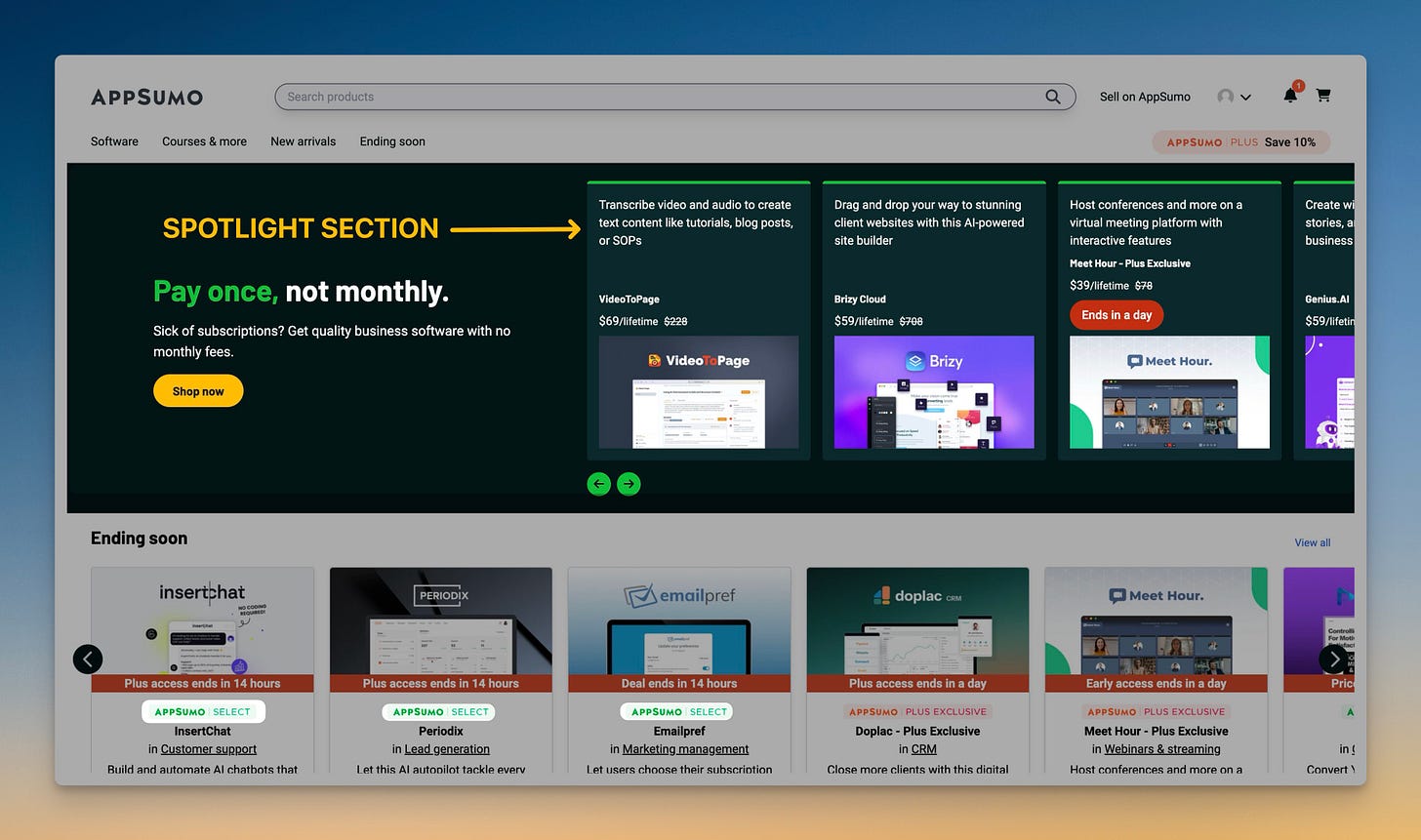
Task: Click Webinars & streaming category link
Action: 1162,749
